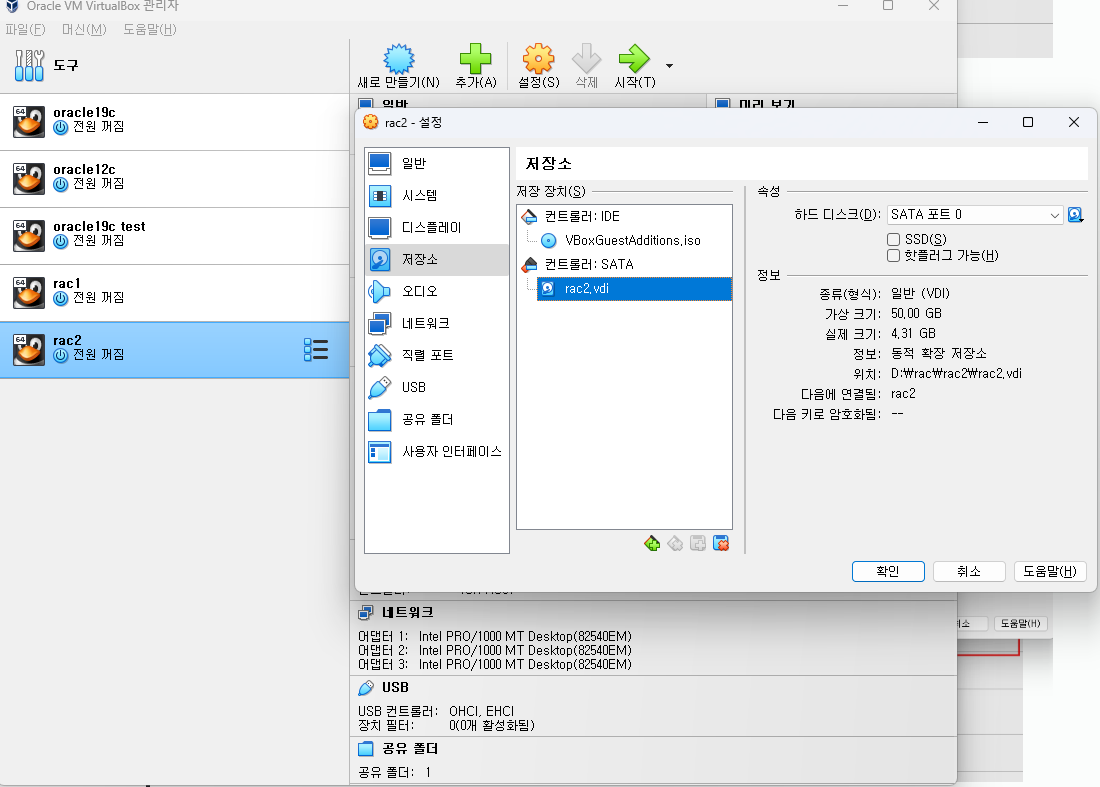Open the 도움말(H) menu
Viewport: 1100px width, 787px height.
[x=149, y=29]
